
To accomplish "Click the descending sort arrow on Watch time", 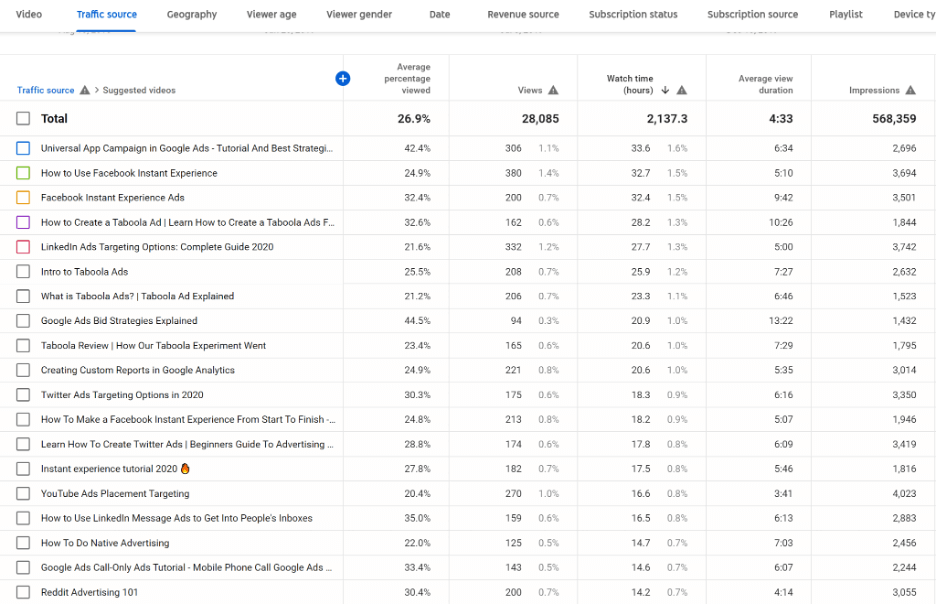I will [665, 90].
